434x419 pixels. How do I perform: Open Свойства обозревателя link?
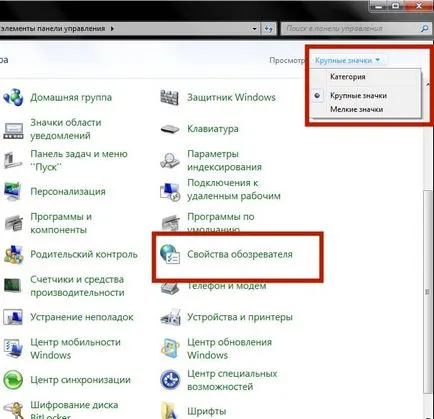point(240,254)
